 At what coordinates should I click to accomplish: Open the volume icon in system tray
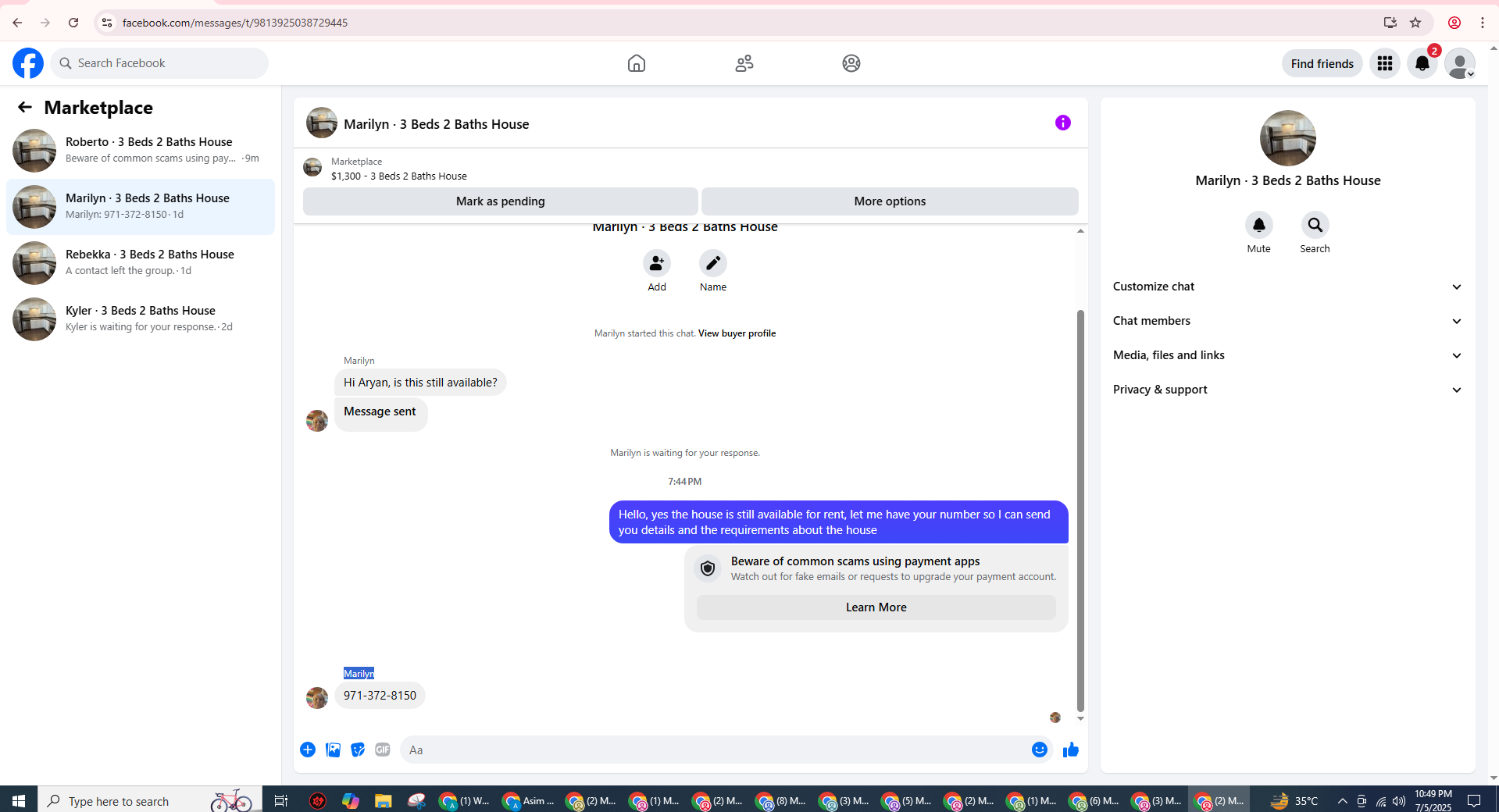(1399, 800)
